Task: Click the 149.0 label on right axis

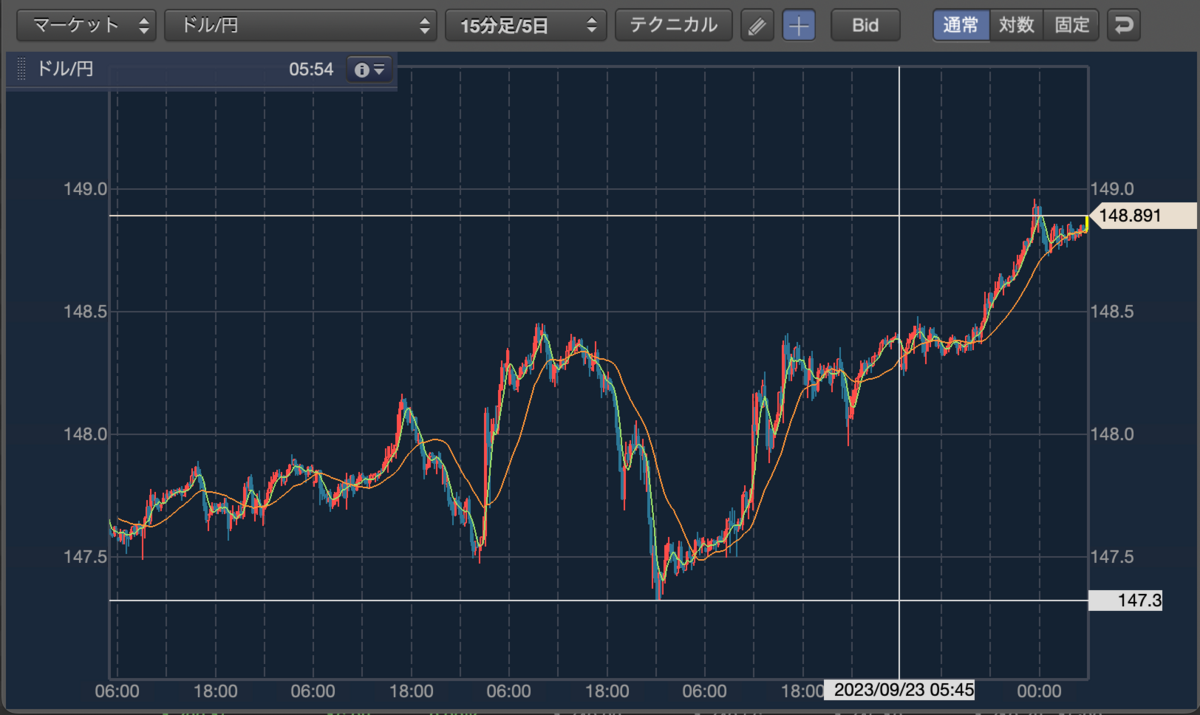Action: coord(1112,189)
